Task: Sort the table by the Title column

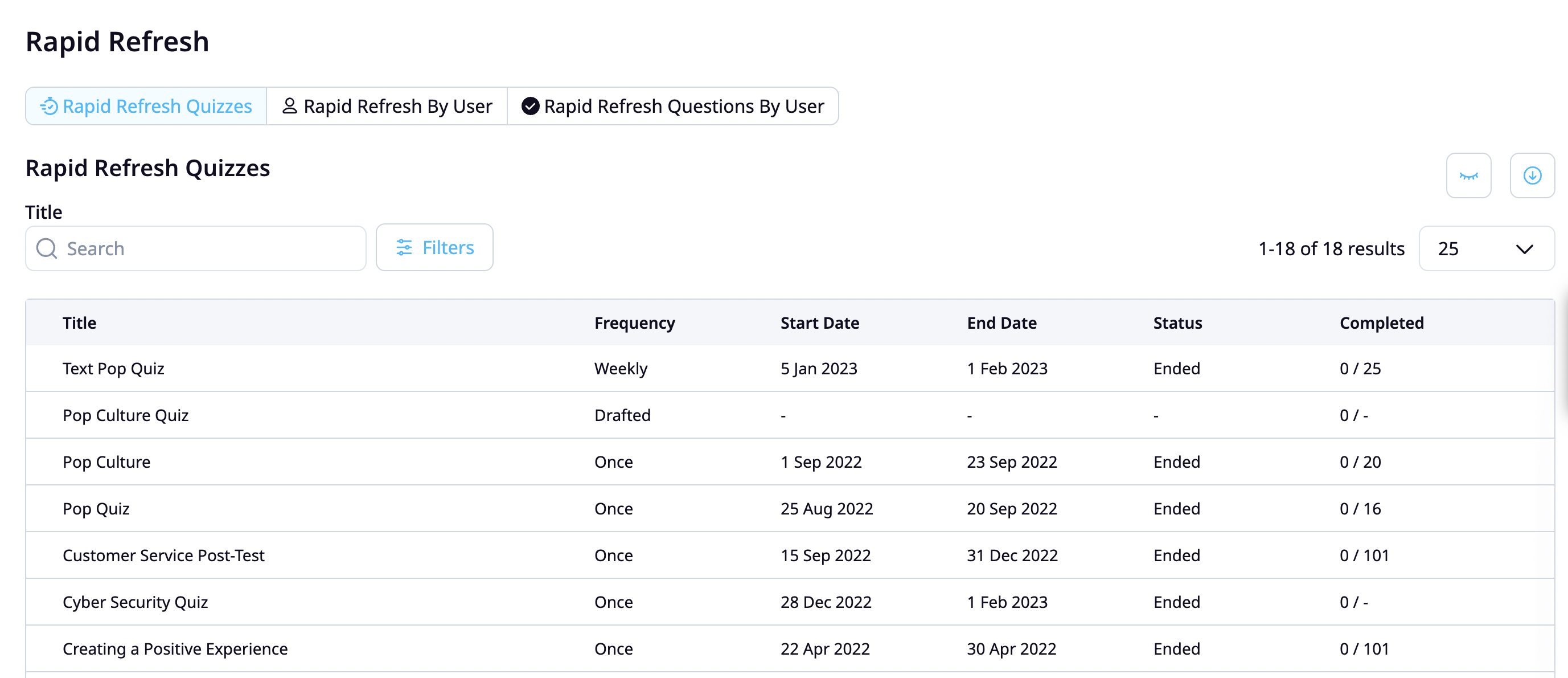Action: click(79, 323)
